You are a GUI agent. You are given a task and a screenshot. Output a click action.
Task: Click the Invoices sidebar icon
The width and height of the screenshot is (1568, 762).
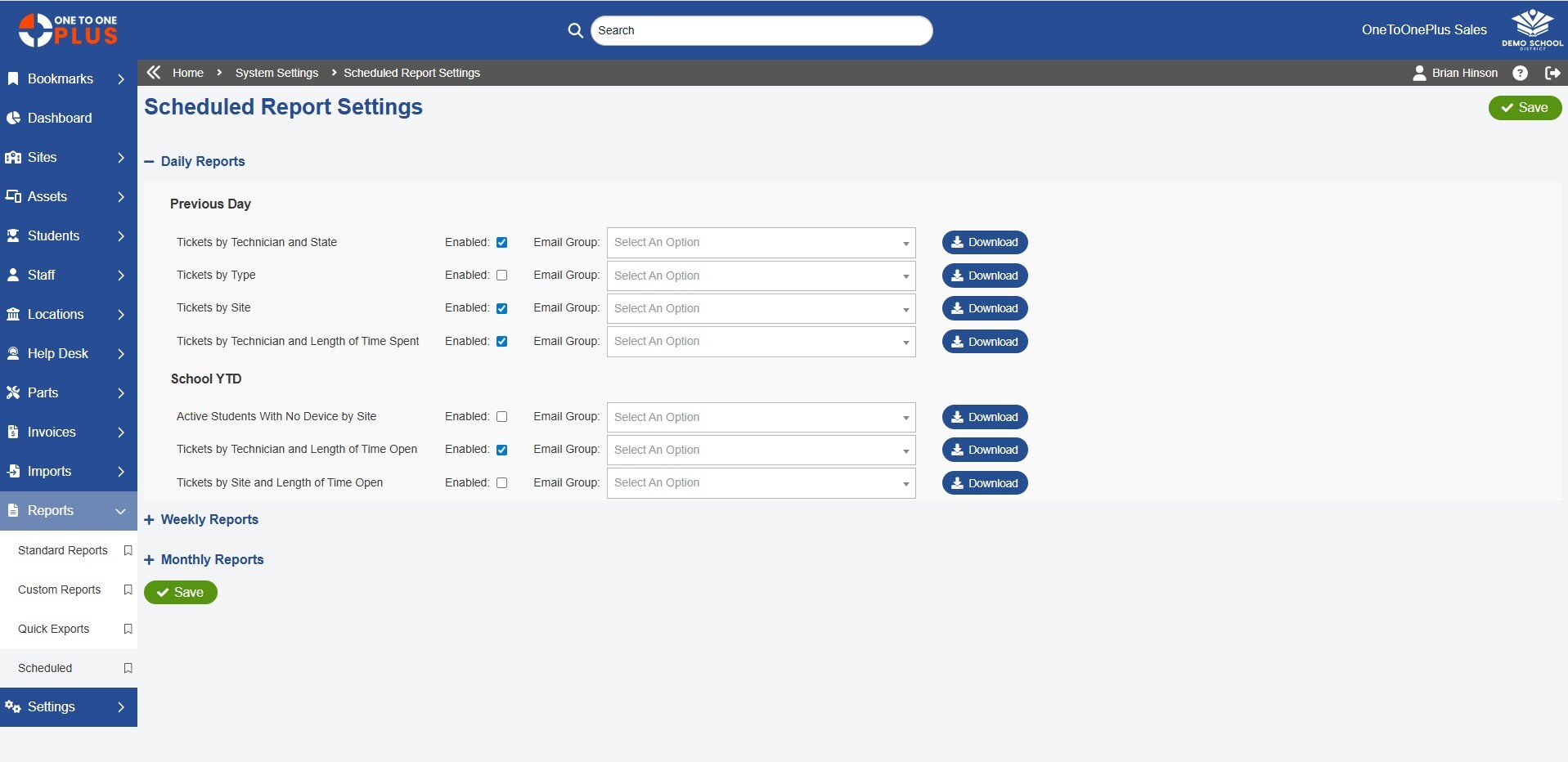[12, 432]
